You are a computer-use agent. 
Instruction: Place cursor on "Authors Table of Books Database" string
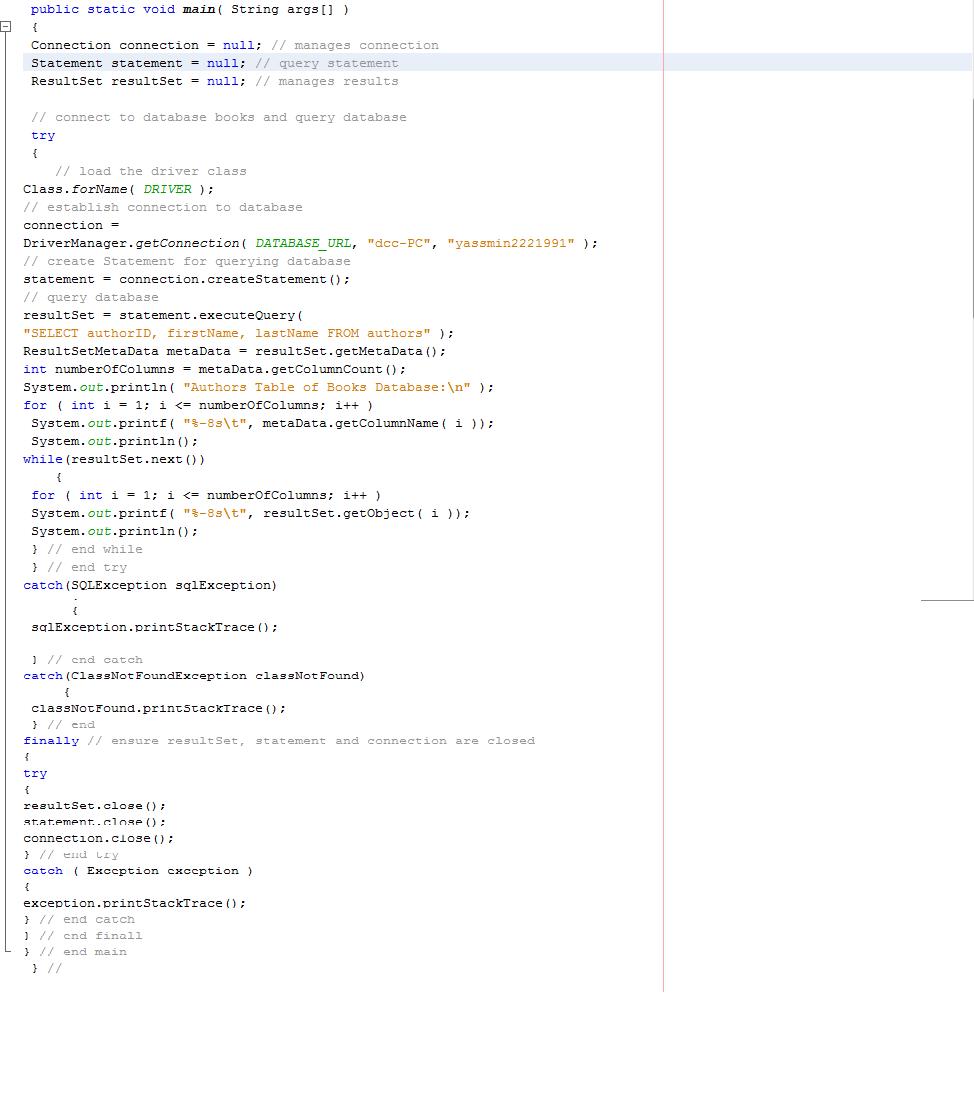(327, 387)
